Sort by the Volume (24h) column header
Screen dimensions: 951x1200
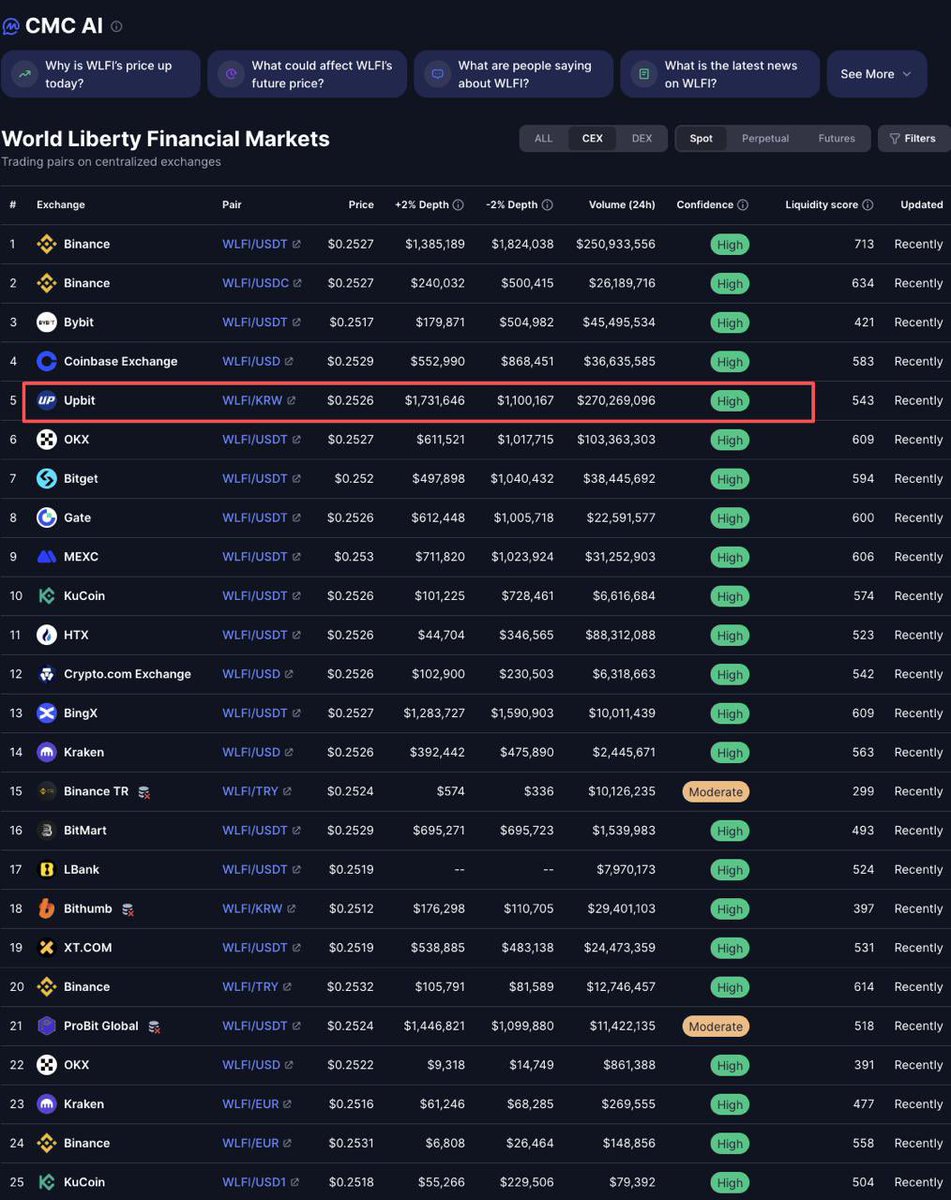[622, 205]
